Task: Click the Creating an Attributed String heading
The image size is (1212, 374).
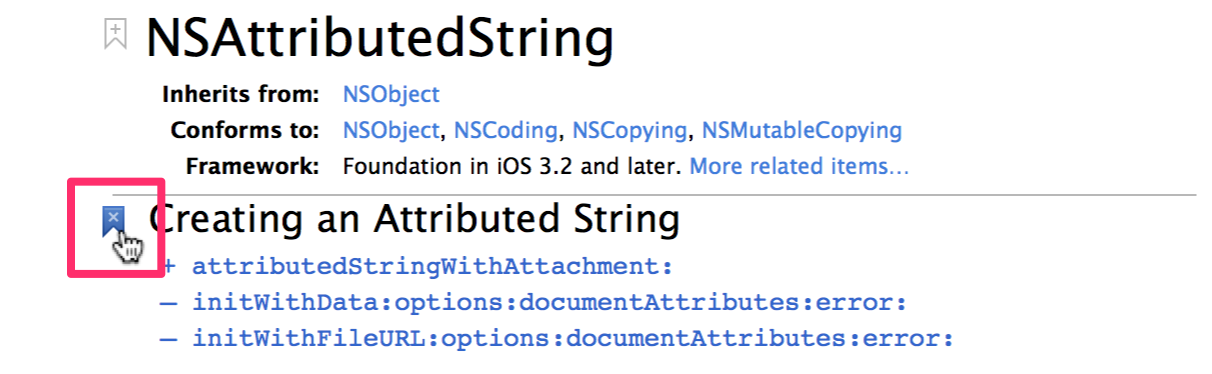Action: (414, 218)
